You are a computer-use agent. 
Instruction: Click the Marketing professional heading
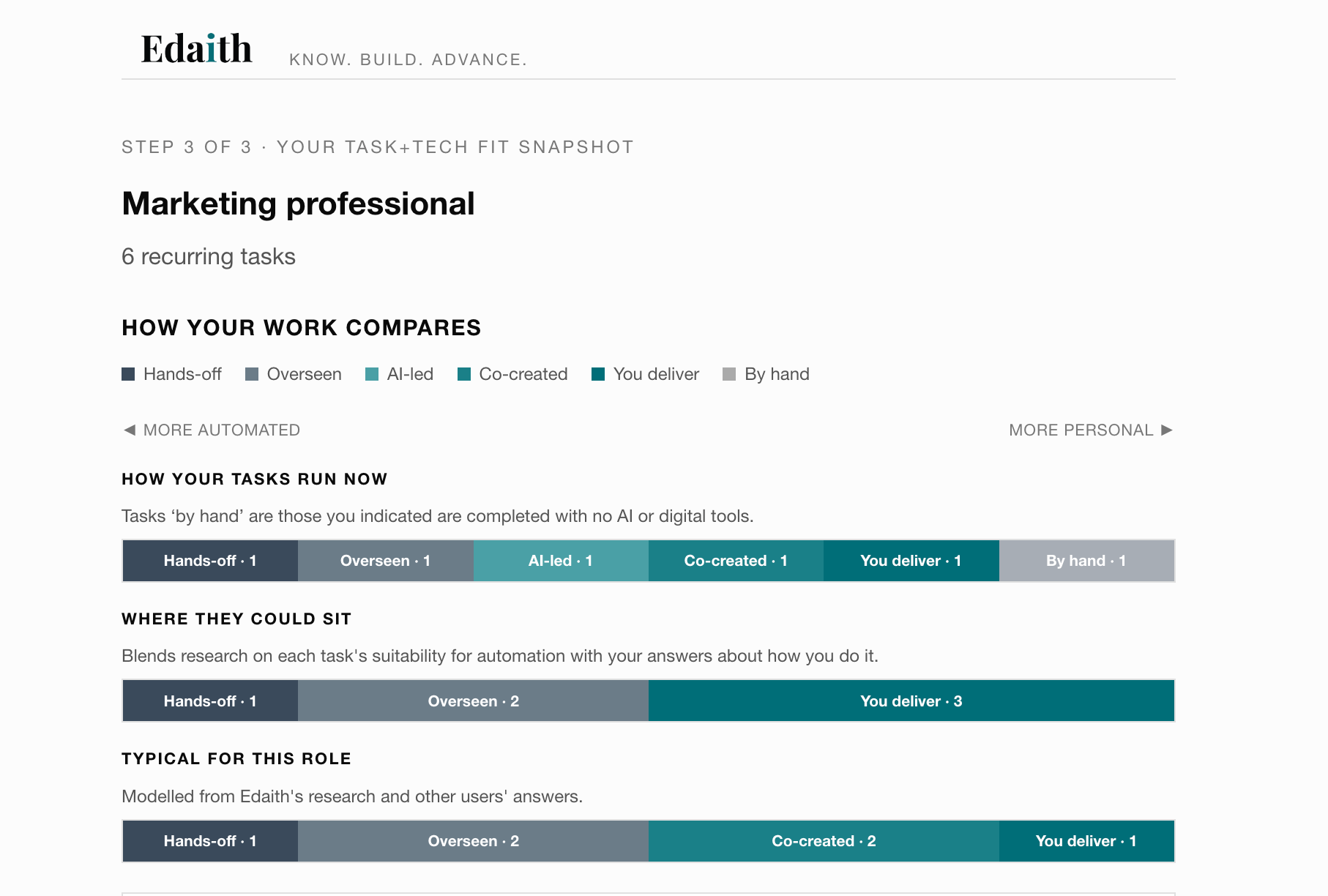298,204
